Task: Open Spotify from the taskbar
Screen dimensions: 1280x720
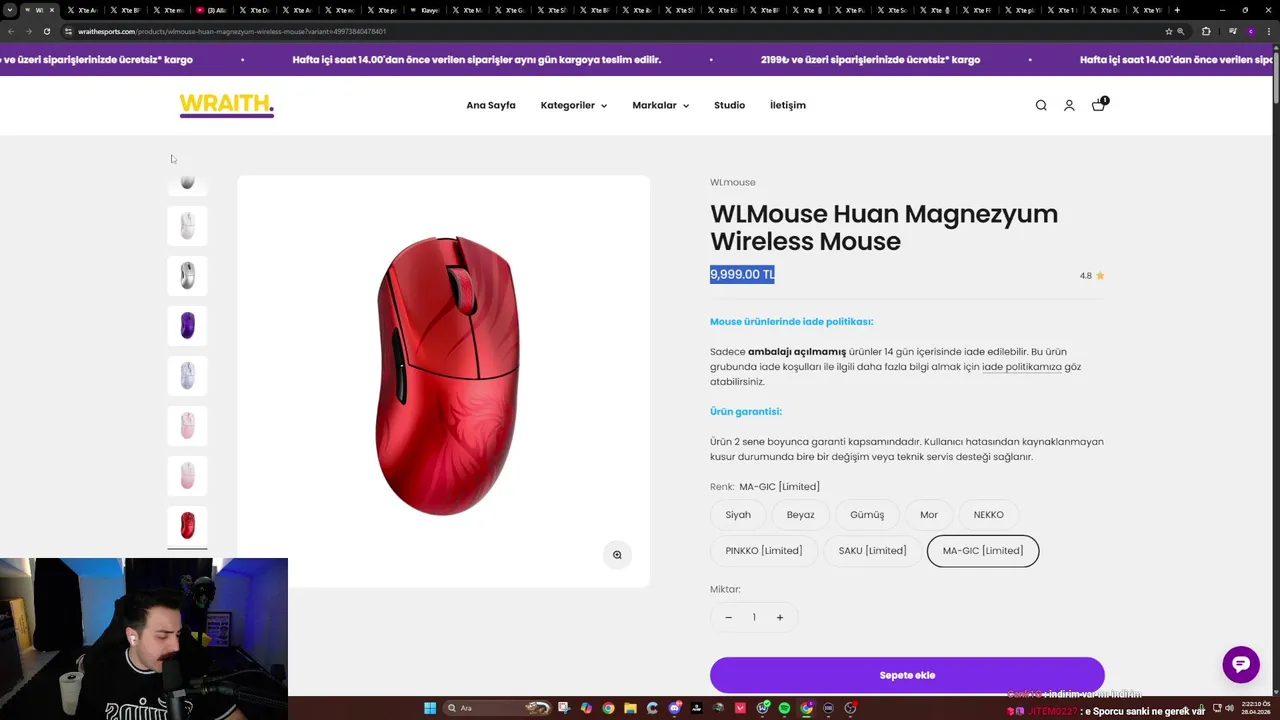Action: [784, 708]
